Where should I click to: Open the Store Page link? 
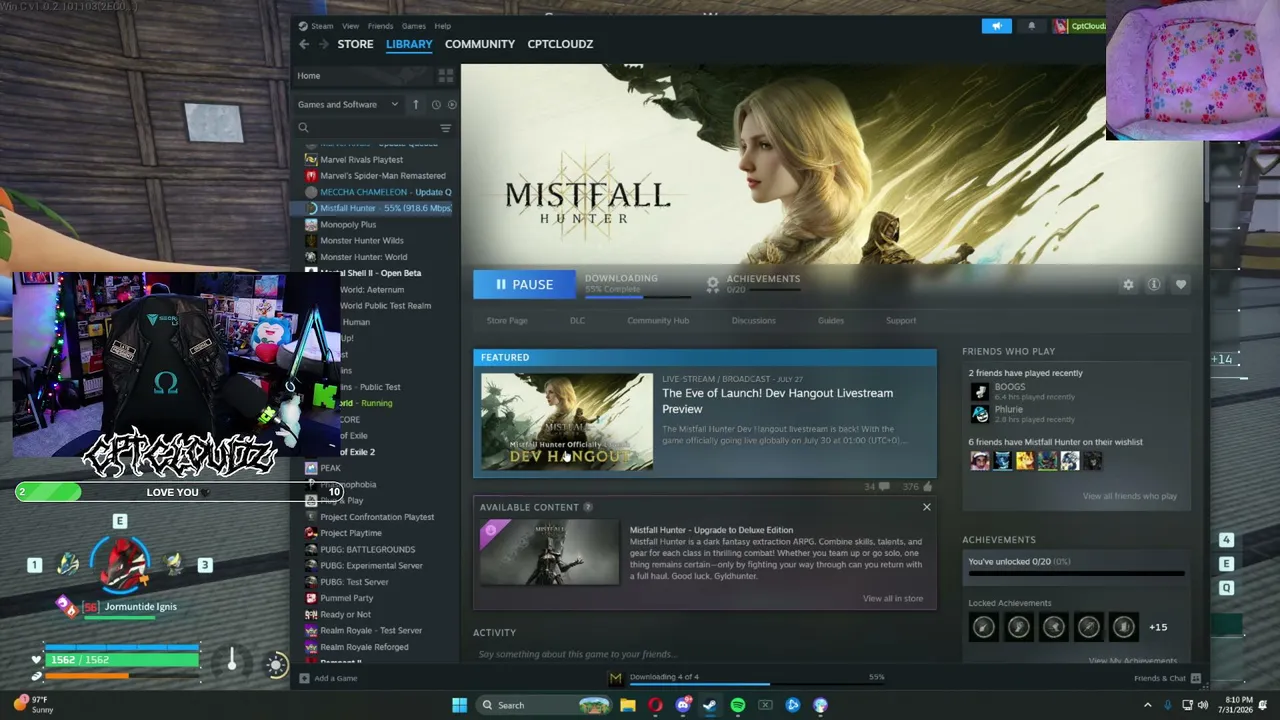tap(507, 321)
